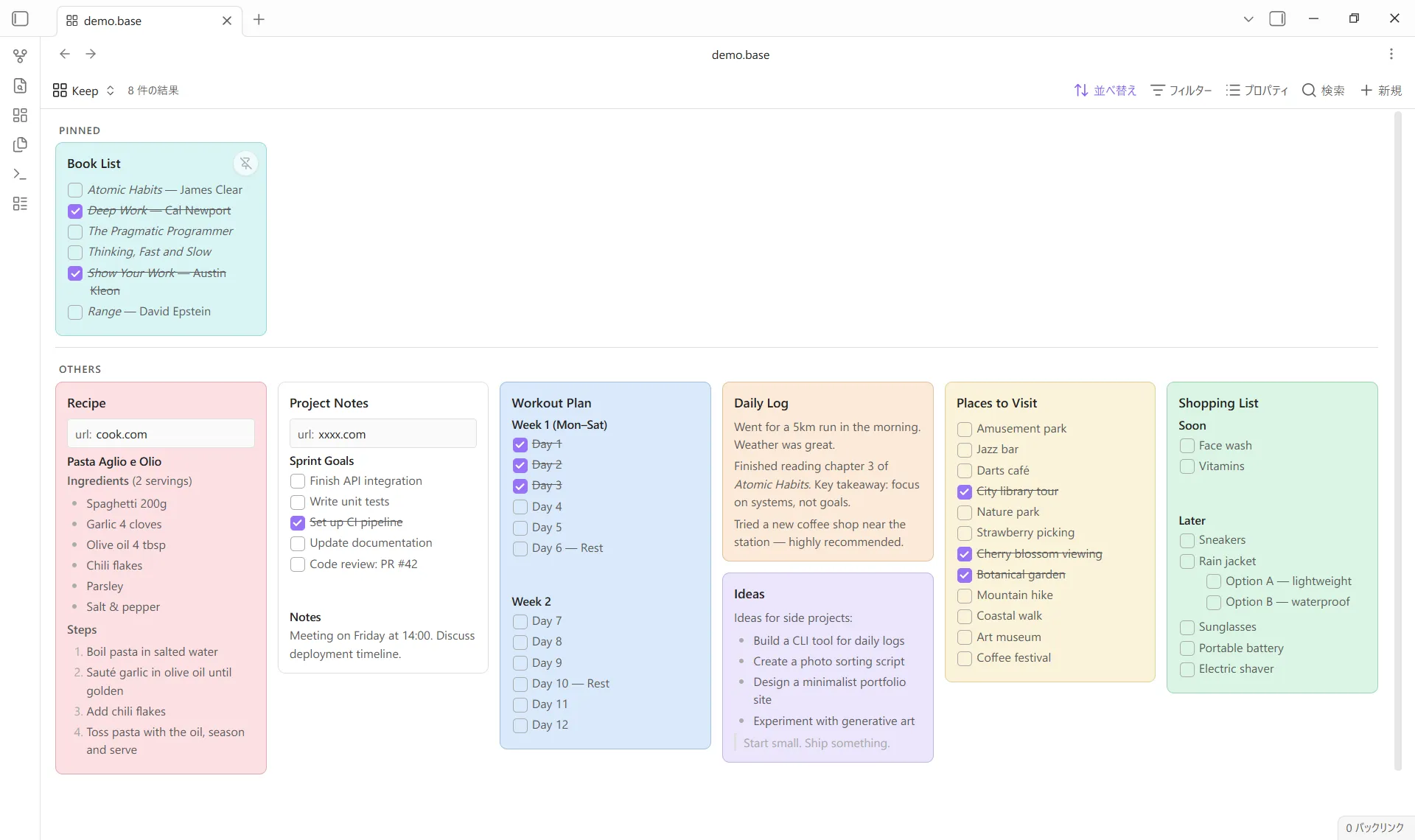Check Day 4 in Workout Plan

pos(520,507)
